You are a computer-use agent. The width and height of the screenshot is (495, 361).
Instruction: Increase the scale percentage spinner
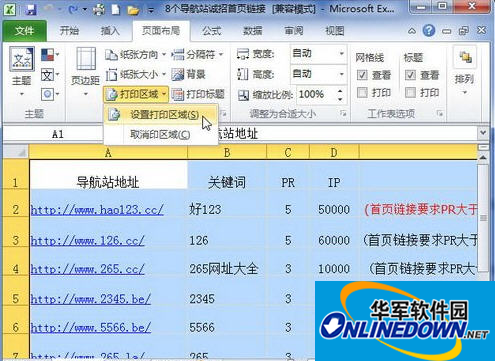(x=340, y=91)
